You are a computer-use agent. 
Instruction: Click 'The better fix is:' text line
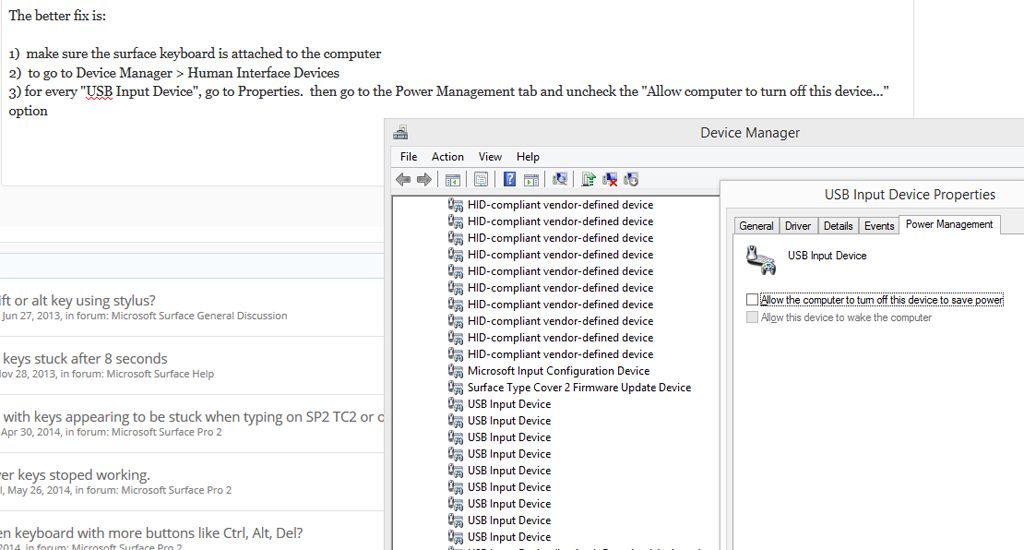pyautogui.click(x=57, y=16)
